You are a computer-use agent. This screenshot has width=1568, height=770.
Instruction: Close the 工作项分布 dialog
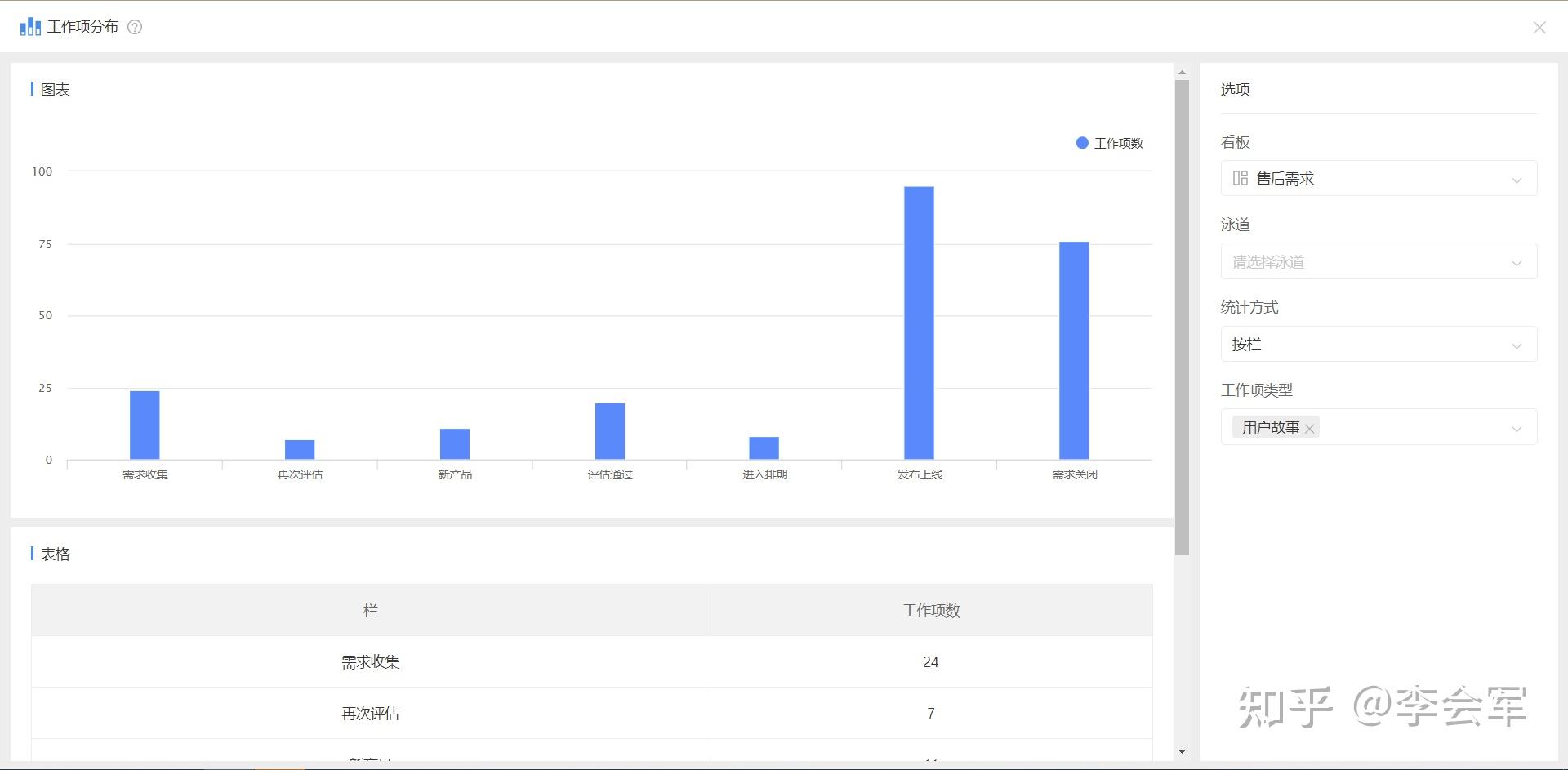pos(1539,28)
